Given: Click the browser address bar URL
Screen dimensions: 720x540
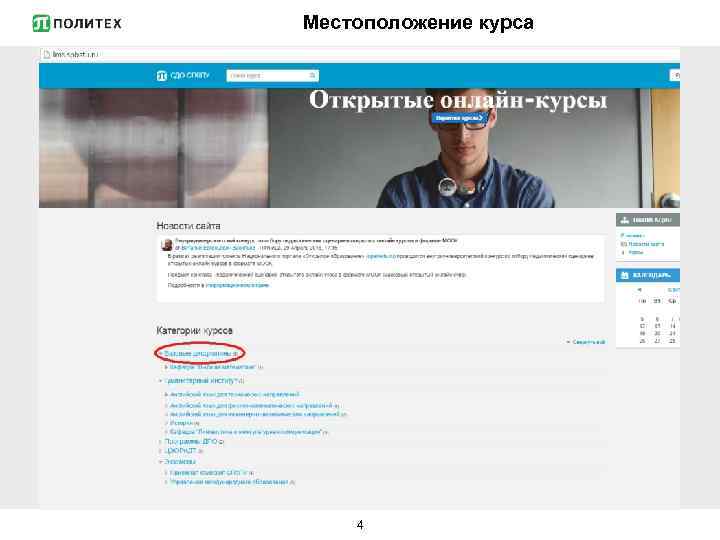Looking at the screenshot, I should (x=75, y=54).
